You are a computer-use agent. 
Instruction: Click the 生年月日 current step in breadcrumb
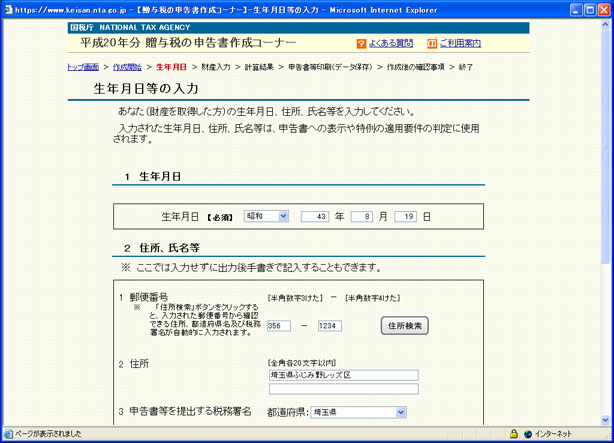pyautogui.click(x=171, y=67)
